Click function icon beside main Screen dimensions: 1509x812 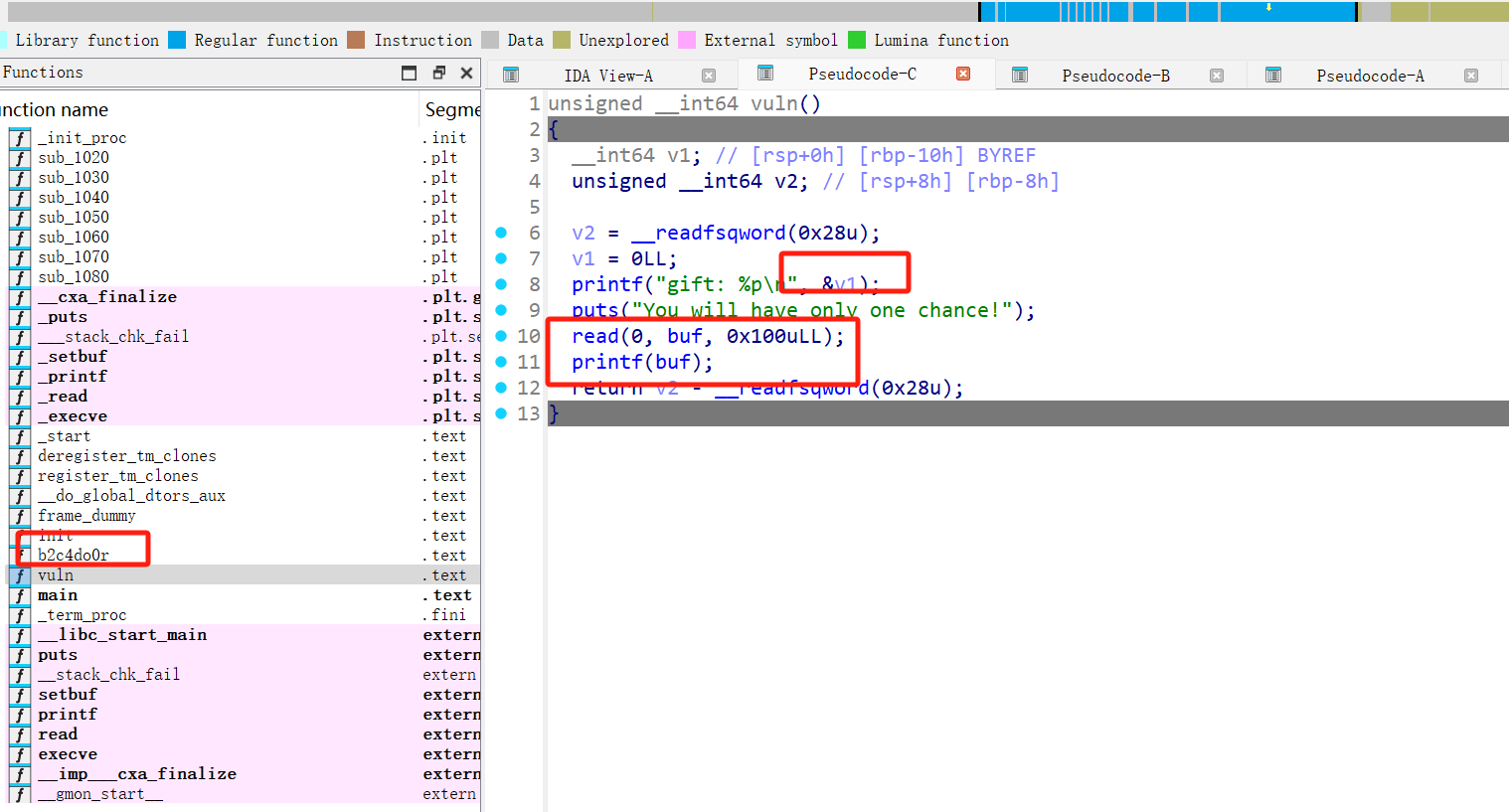(20, 595)
